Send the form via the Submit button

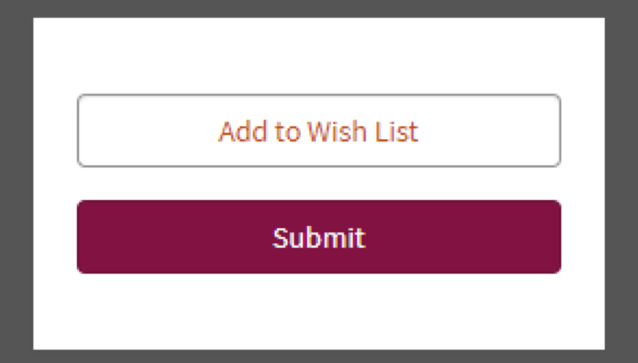(x=319, y=237)
